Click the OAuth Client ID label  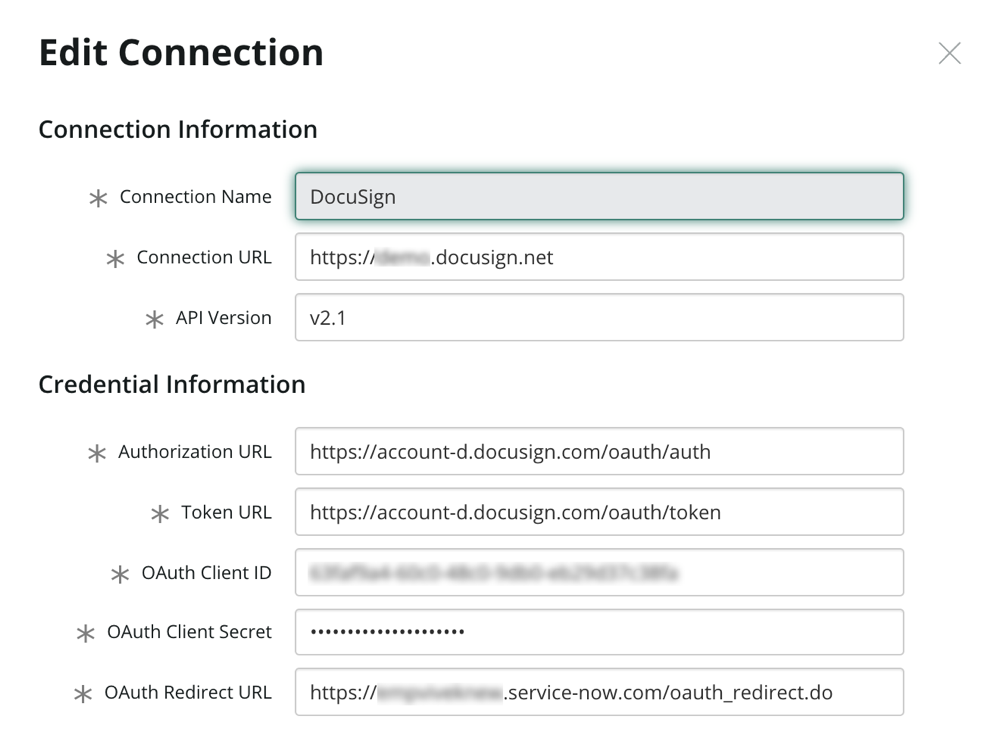(206, 573)
